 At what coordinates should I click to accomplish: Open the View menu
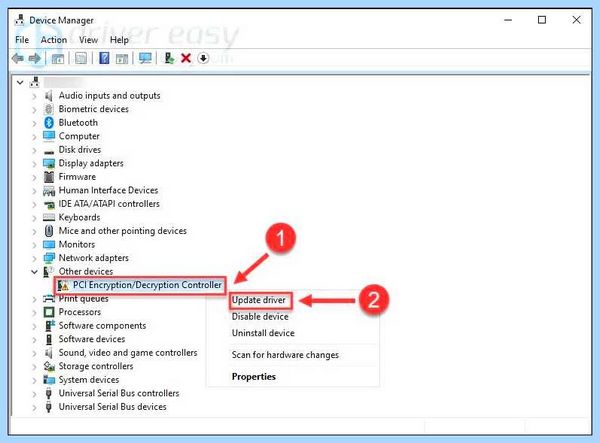(88, 40)
